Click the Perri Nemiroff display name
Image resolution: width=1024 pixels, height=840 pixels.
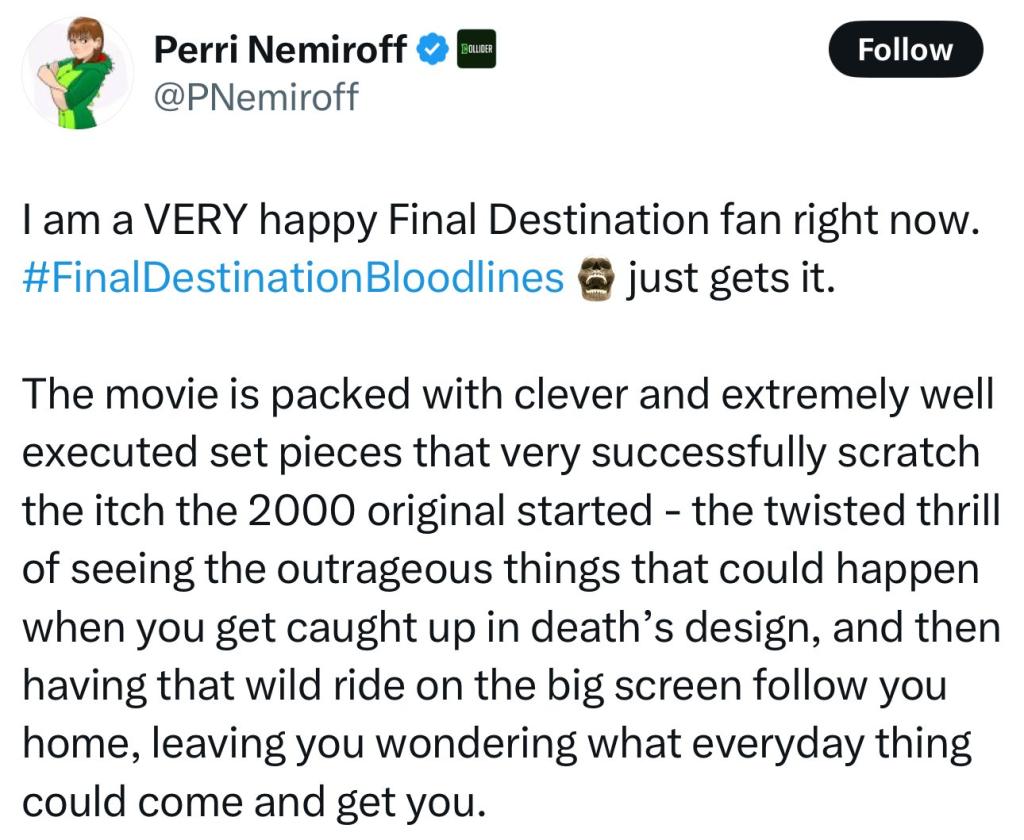(280, 50)
